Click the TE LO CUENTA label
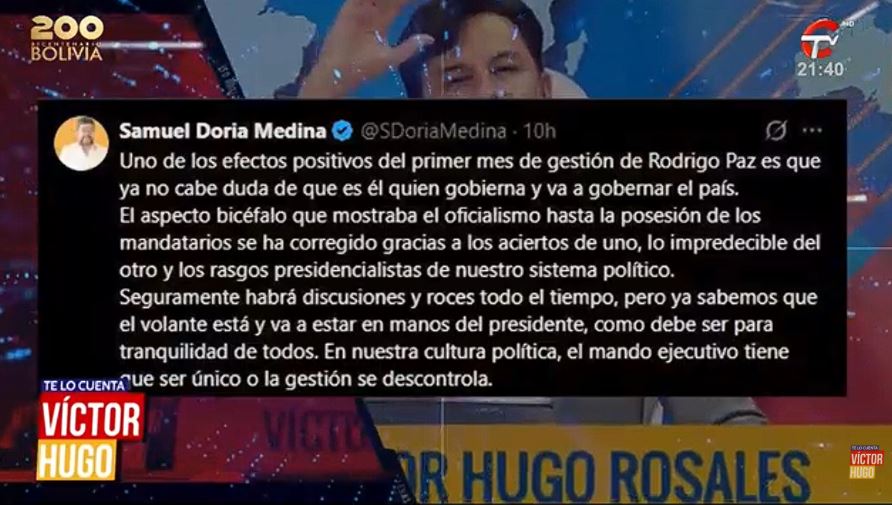Screen dimensions: 892x505 click(x=84, y=386)
